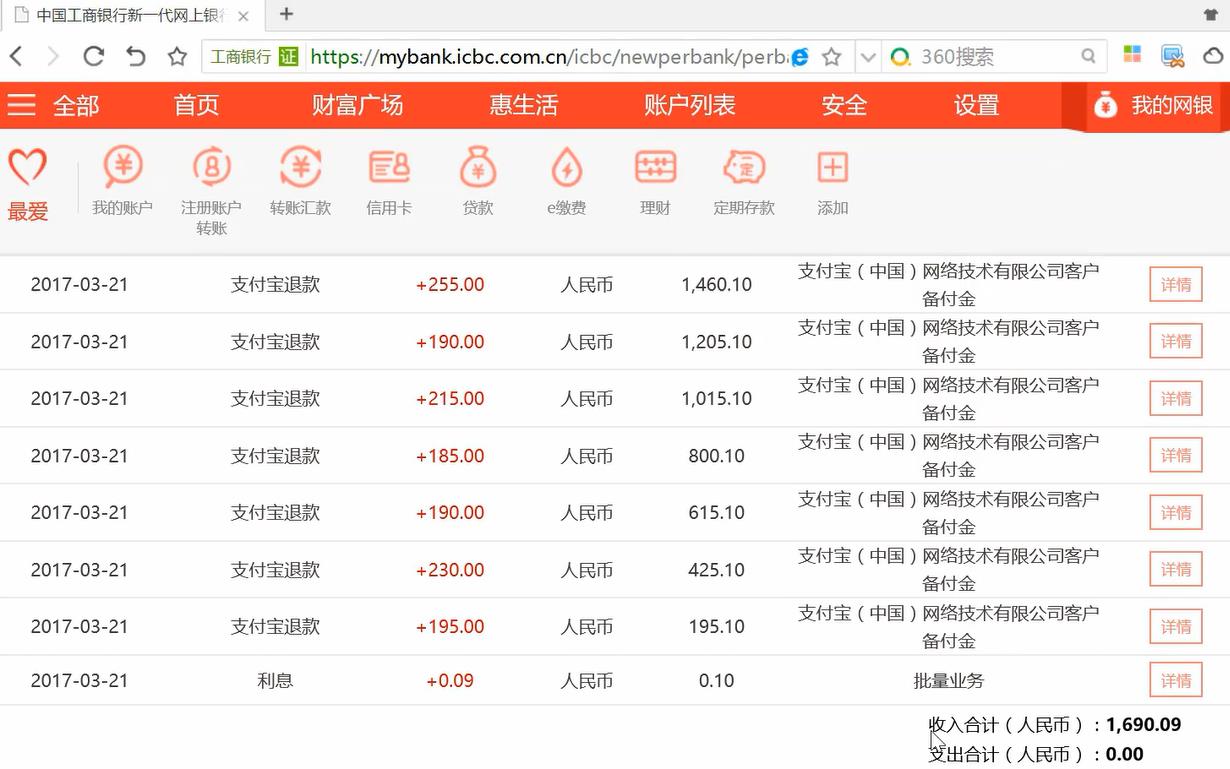Screen dimensions: 1230x769
Task: Click balance 1,460.10 cell
Action: pyautogui.click(x=716, y=285)
